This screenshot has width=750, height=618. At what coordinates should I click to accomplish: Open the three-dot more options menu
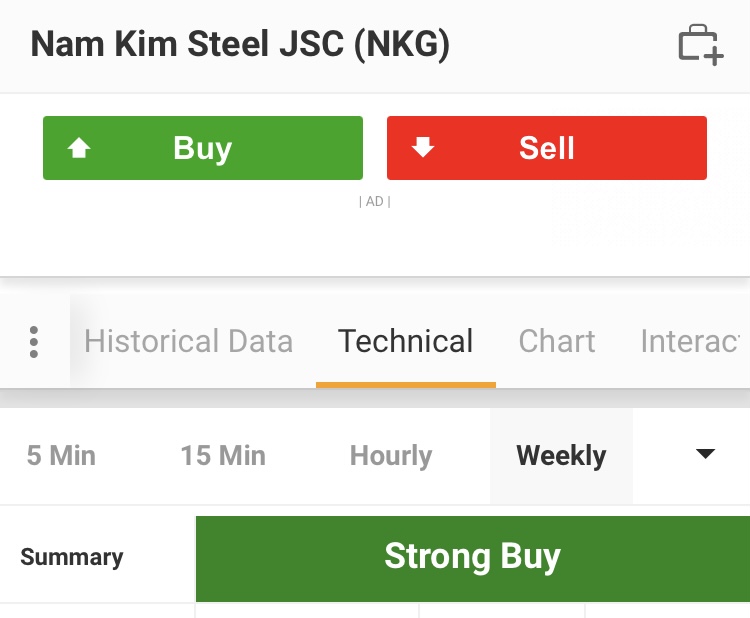34,342
